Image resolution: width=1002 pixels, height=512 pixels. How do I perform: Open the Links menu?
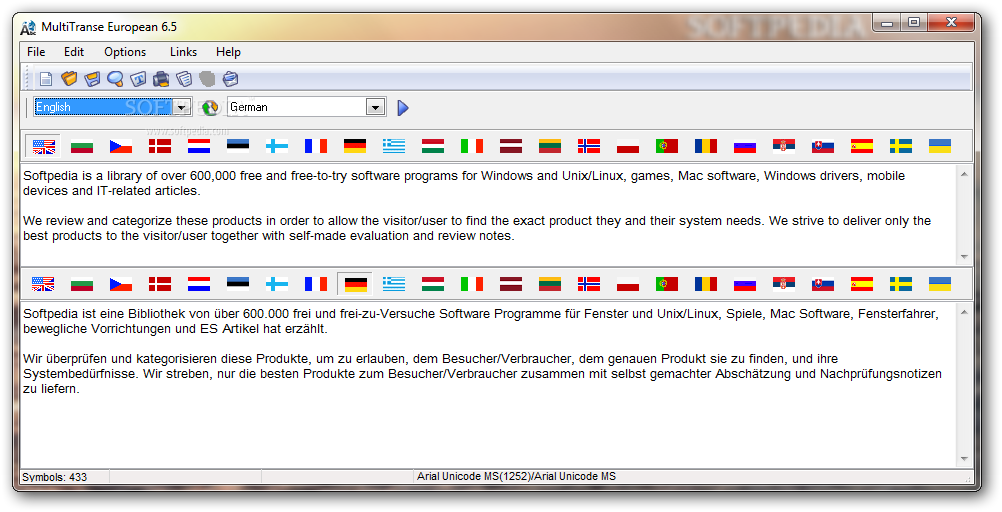[x=183, y=52]
